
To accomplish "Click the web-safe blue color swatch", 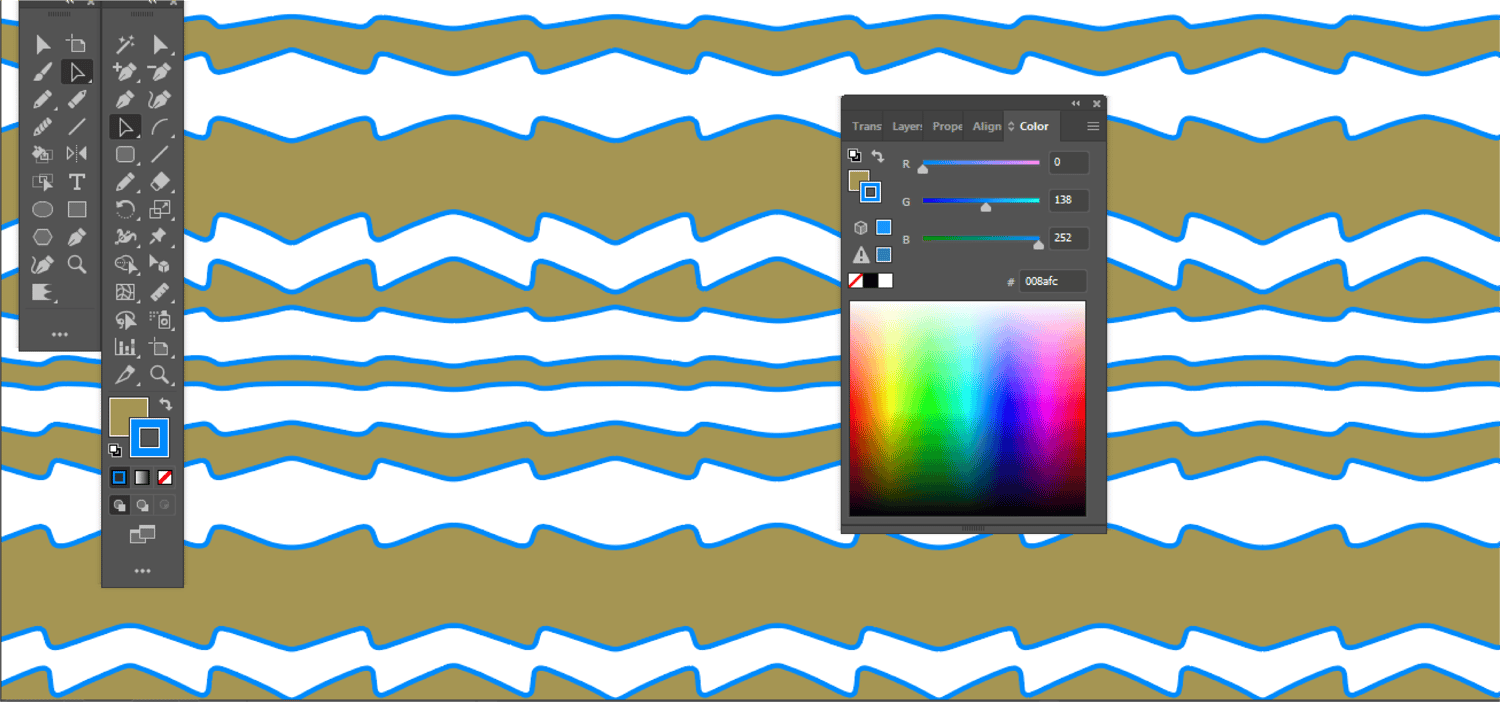I will pos(883,228).
